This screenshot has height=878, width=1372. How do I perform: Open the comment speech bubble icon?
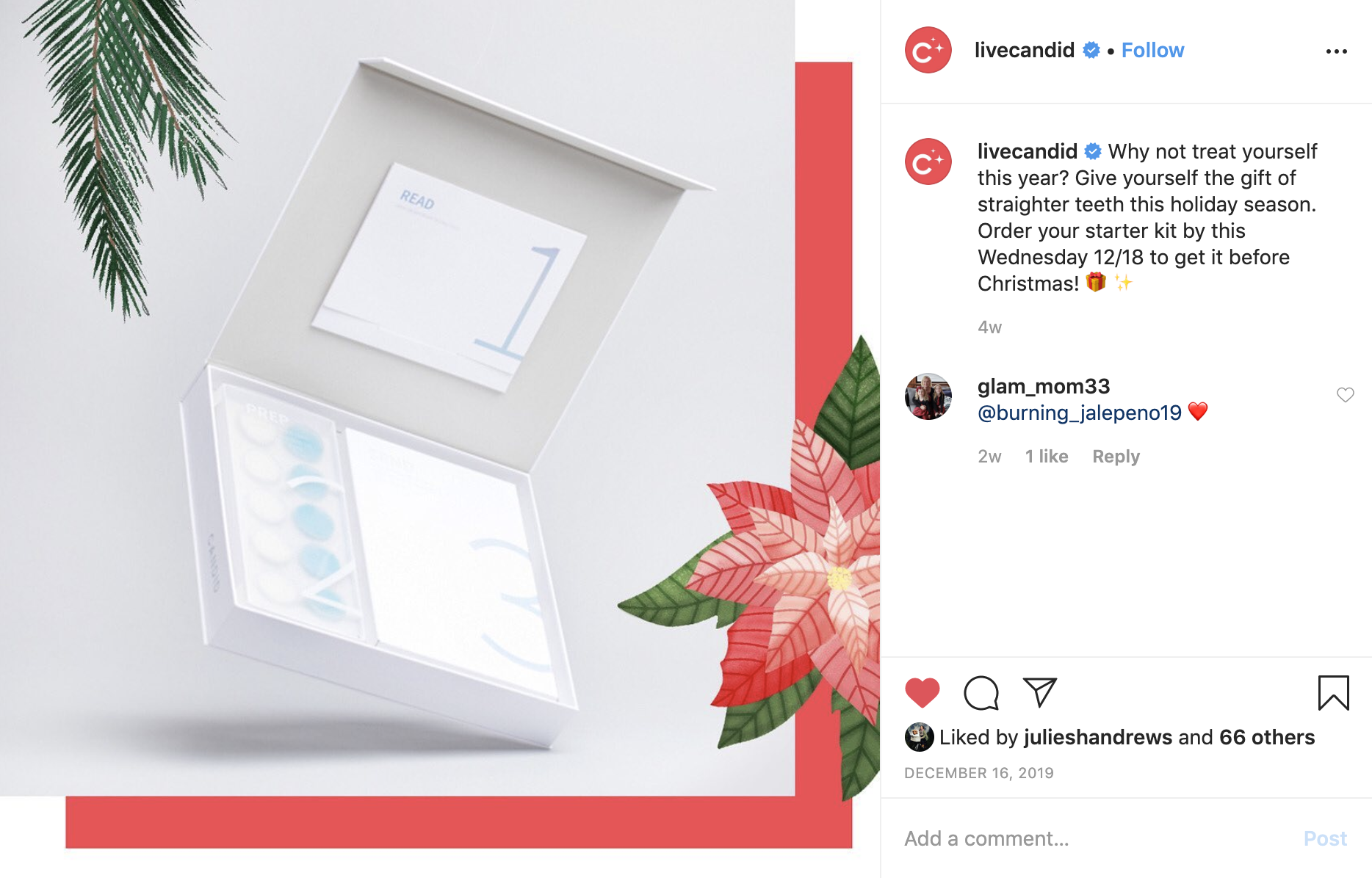tap(981, 692)
